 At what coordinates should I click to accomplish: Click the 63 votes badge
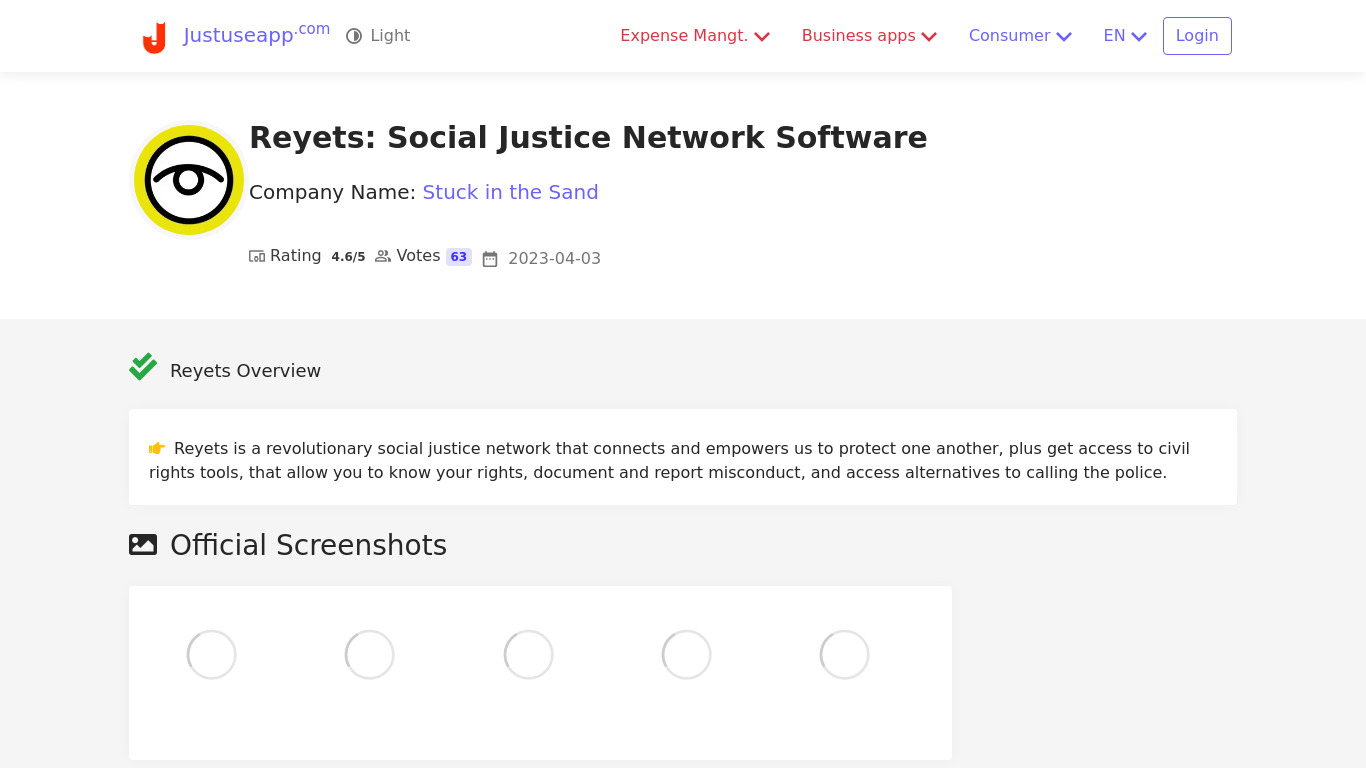click(x=459, y=257)
